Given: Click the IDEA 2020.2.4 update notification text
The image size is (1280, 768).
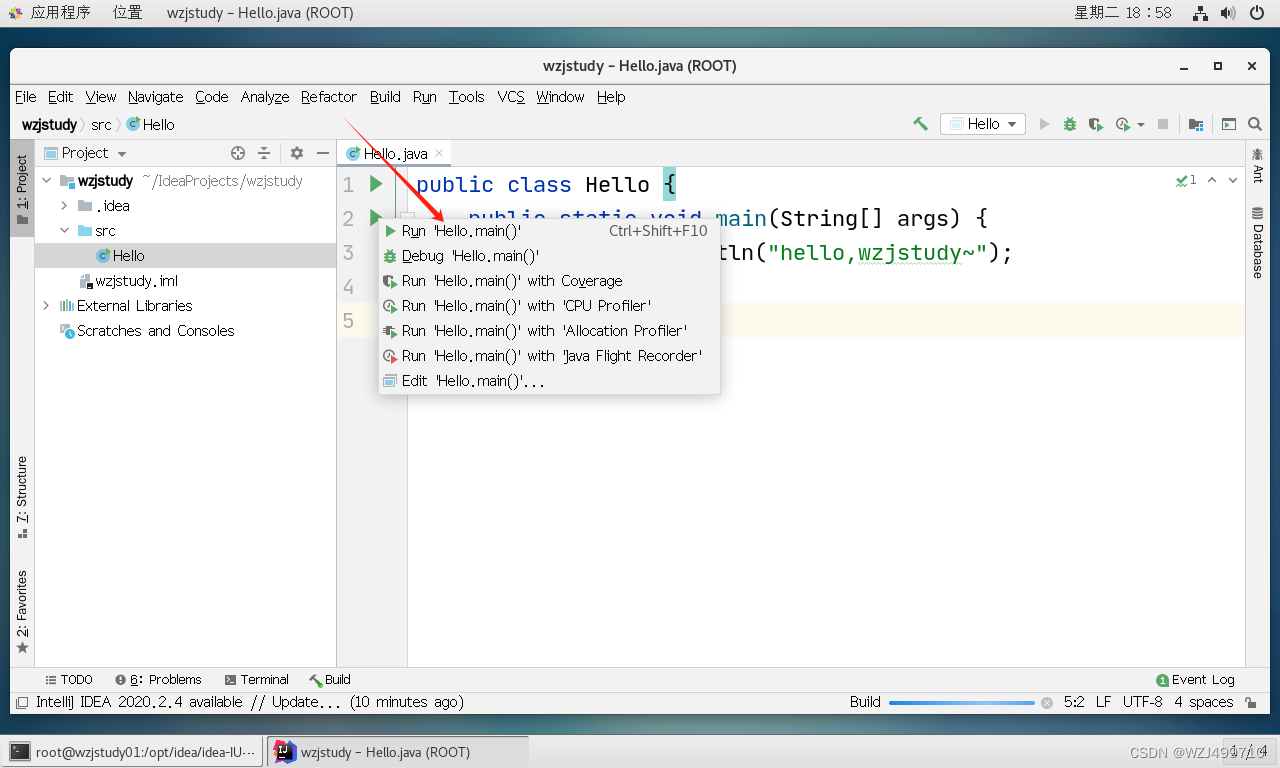Looking at the screenshot, I should click(250, 702).
